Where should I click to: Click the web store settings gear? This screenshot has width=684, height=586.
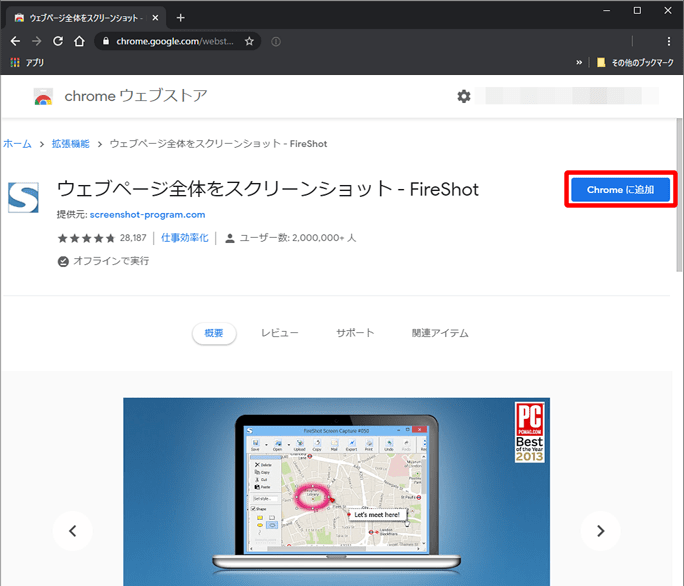coord(464,96)
